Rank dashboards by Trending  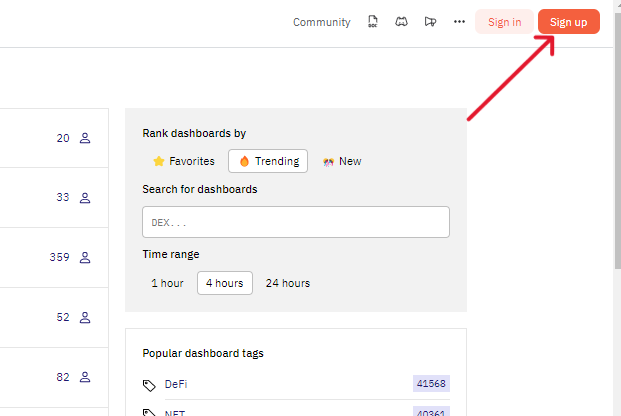[267, 161]
